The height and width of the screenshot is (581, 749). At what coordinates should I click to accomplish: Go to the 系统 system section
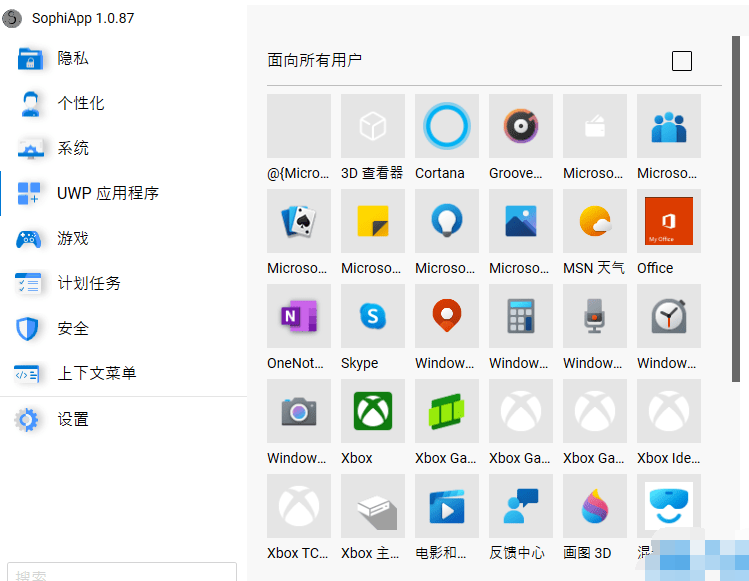(123, 149)
